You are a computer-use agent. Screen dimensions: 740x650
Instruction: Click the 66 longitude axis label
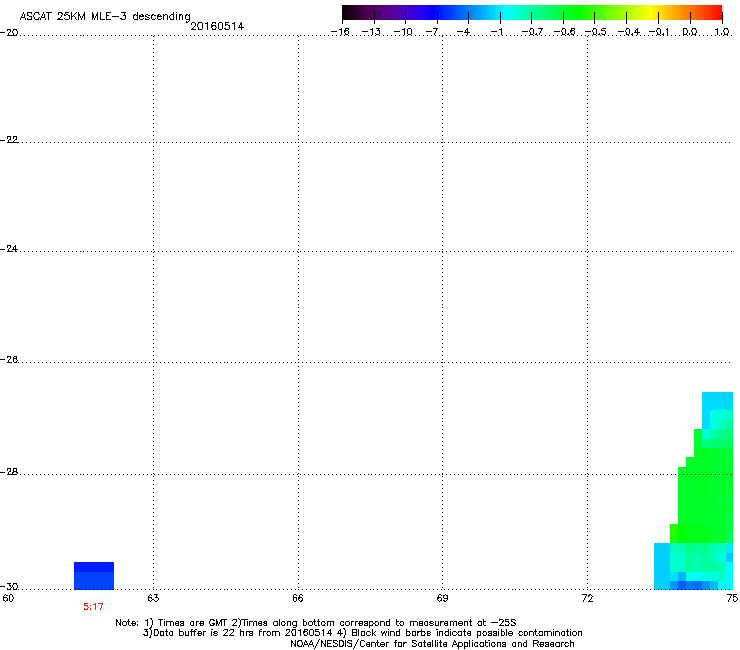298,599
